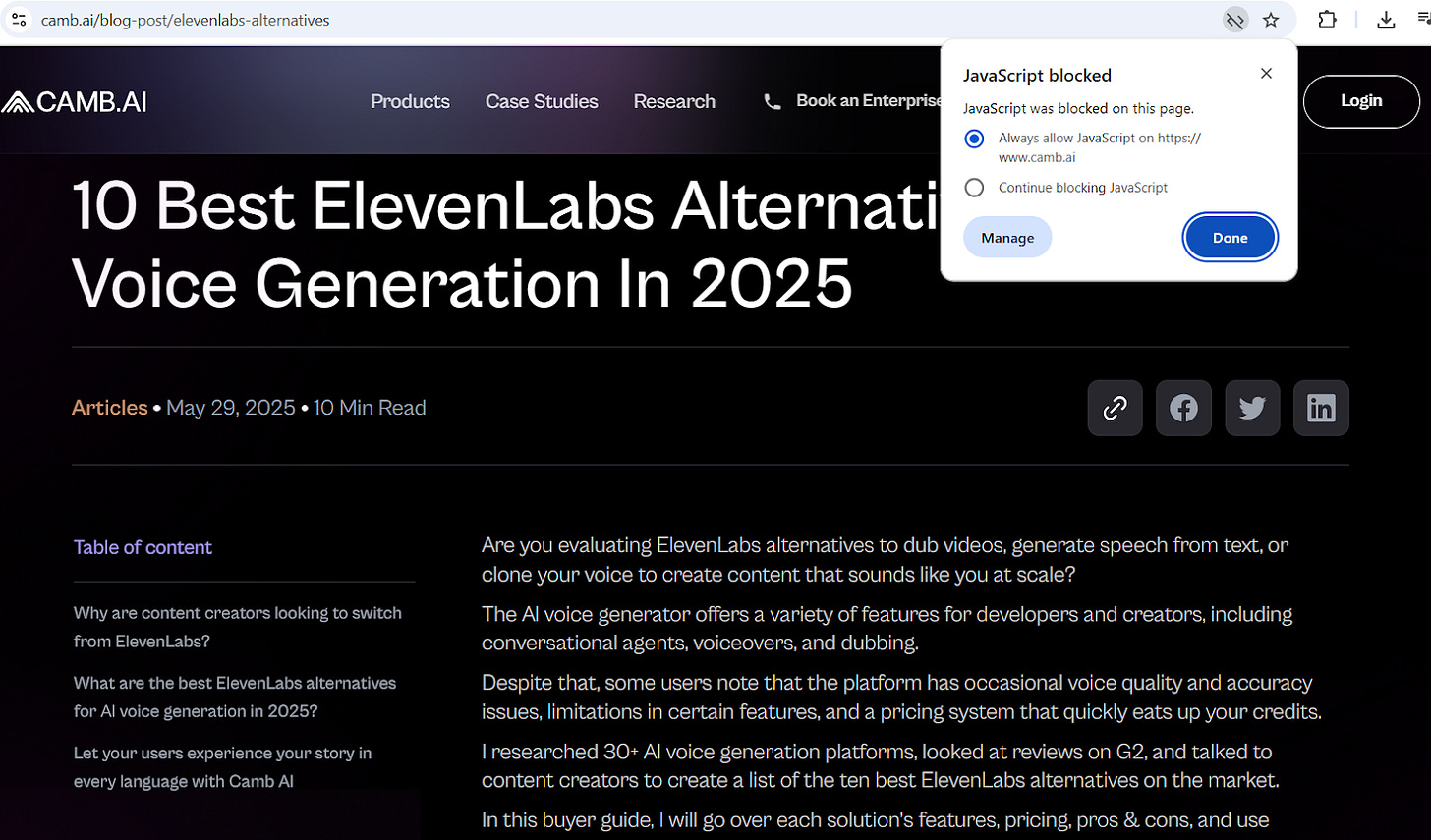This screenshot has height=840, width=1431.
Task: Click paragraph starting In this buyer guide
Action: [875, 820]
